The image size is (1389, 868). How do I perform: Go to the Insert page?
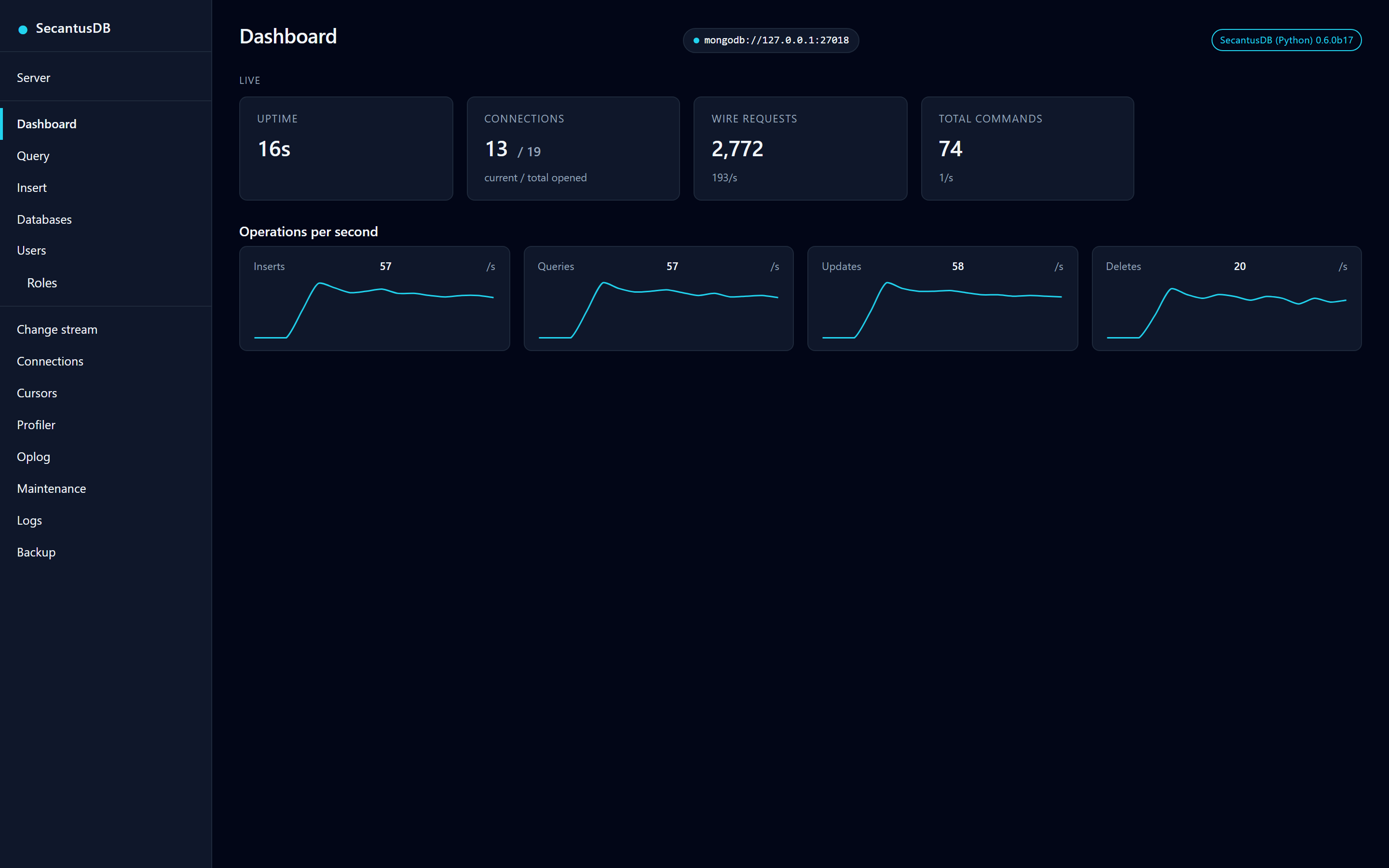[x=106, y=188]
